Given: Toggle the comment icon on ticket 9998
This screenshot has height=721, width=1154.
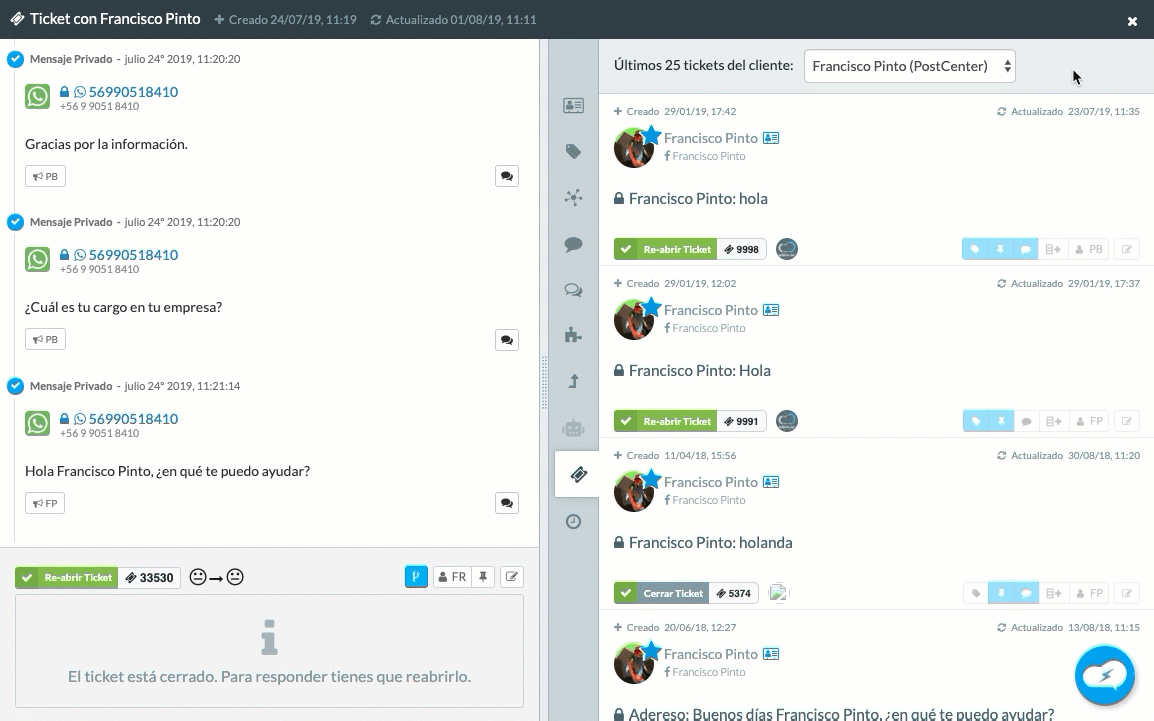Looking at the screenshot, I should [1026, 249].
